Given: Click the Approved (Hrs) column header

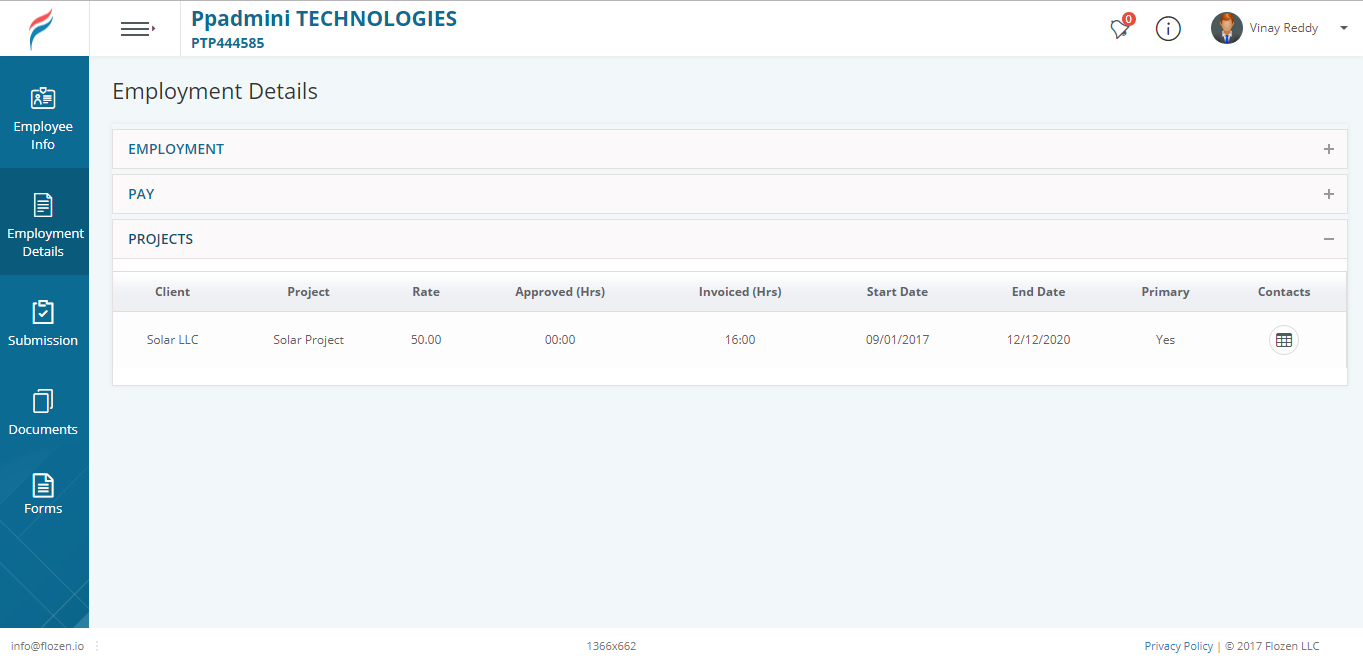Looking at the screenshot, I should pyautogui.click(x=560, y=292).
